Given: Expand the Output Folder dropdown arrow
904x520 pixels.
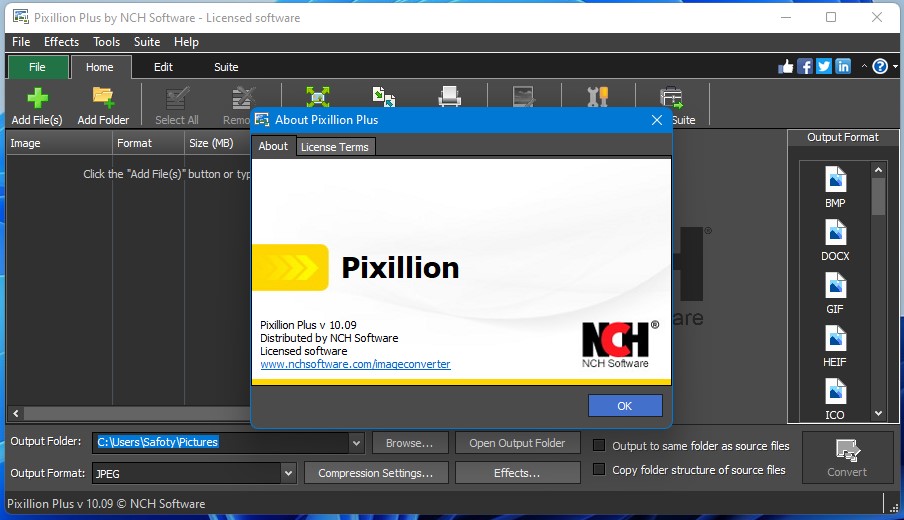Looking at the screenshot, I should tap(356, 443).
